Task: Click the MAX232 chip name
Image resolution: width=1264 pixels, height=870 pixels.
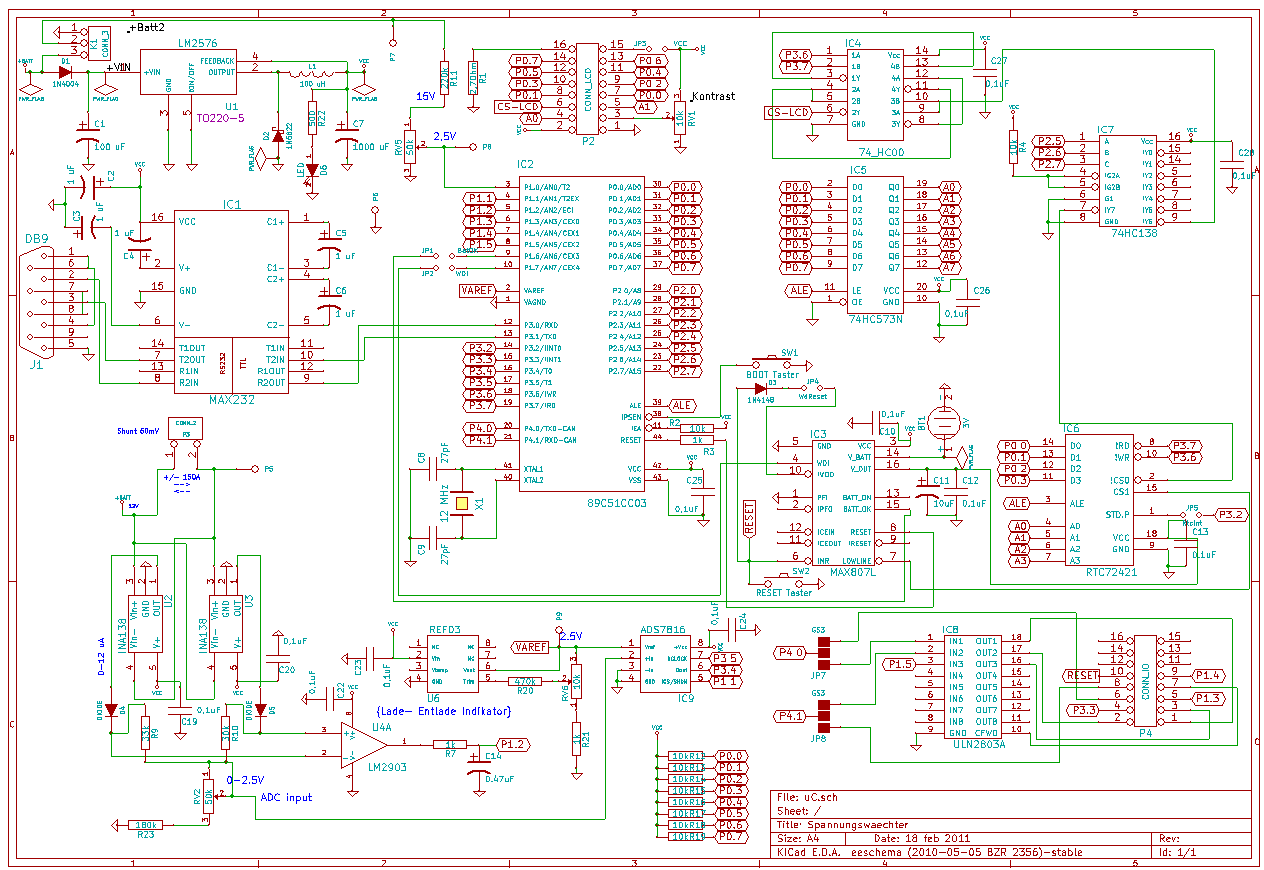Action: pyautogui.click(x=234, y=399)
